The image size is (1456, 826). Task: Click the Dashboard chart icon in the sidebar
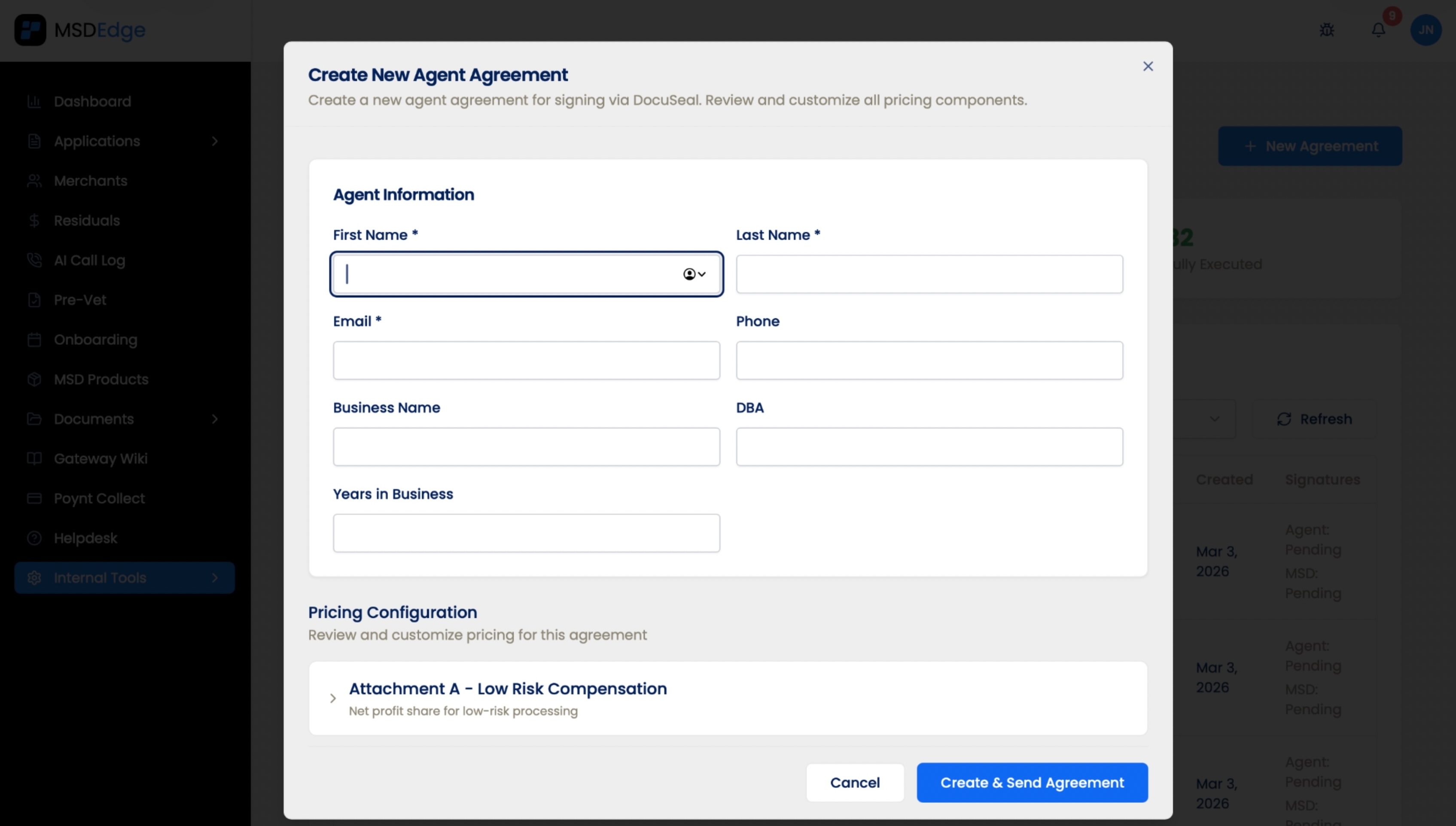[34, 102]
